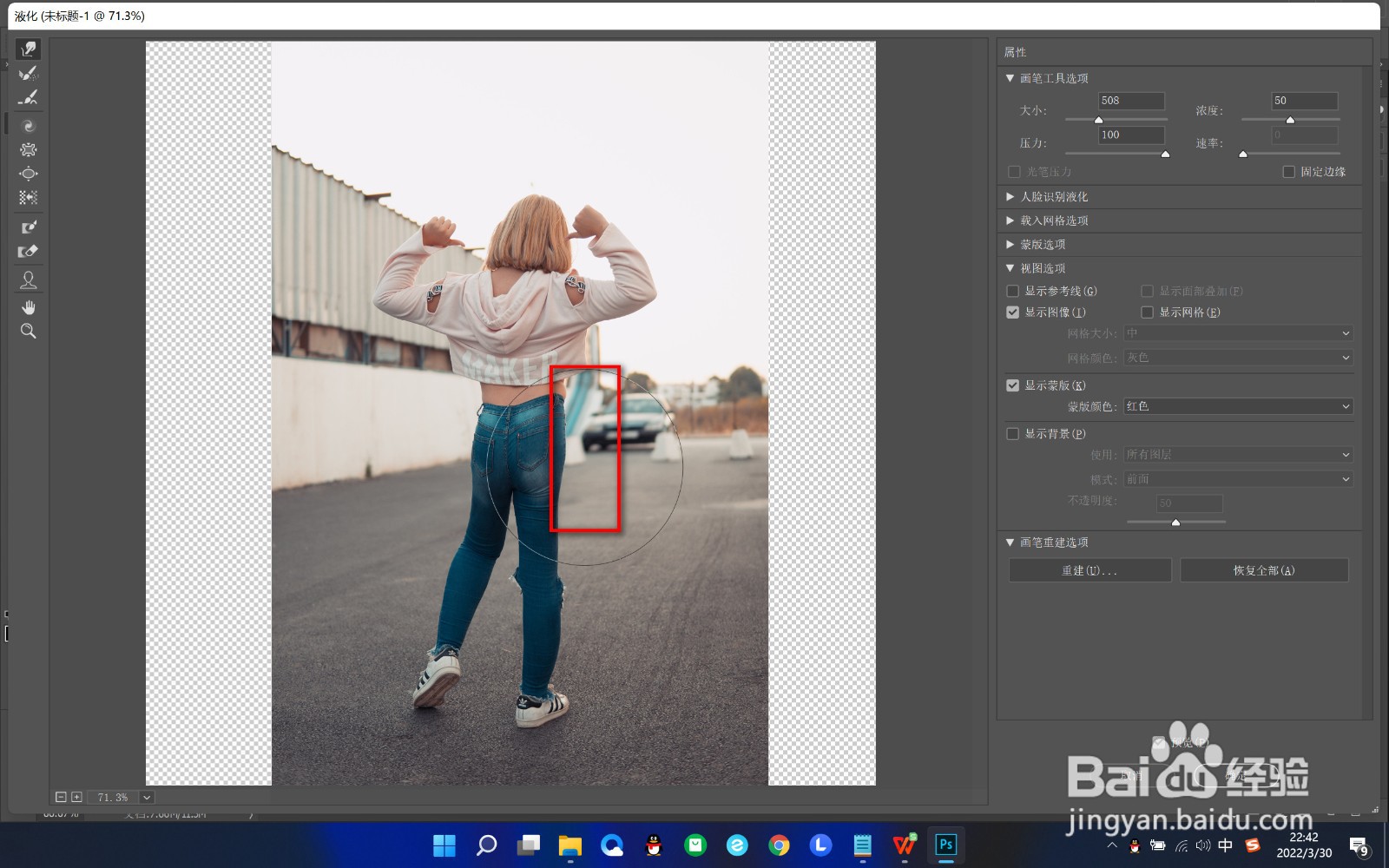Viewport: 1389px width, 868px height.
Task: Enable the 显示背景(P) checkbox
Action: [x=1012, y=433]
